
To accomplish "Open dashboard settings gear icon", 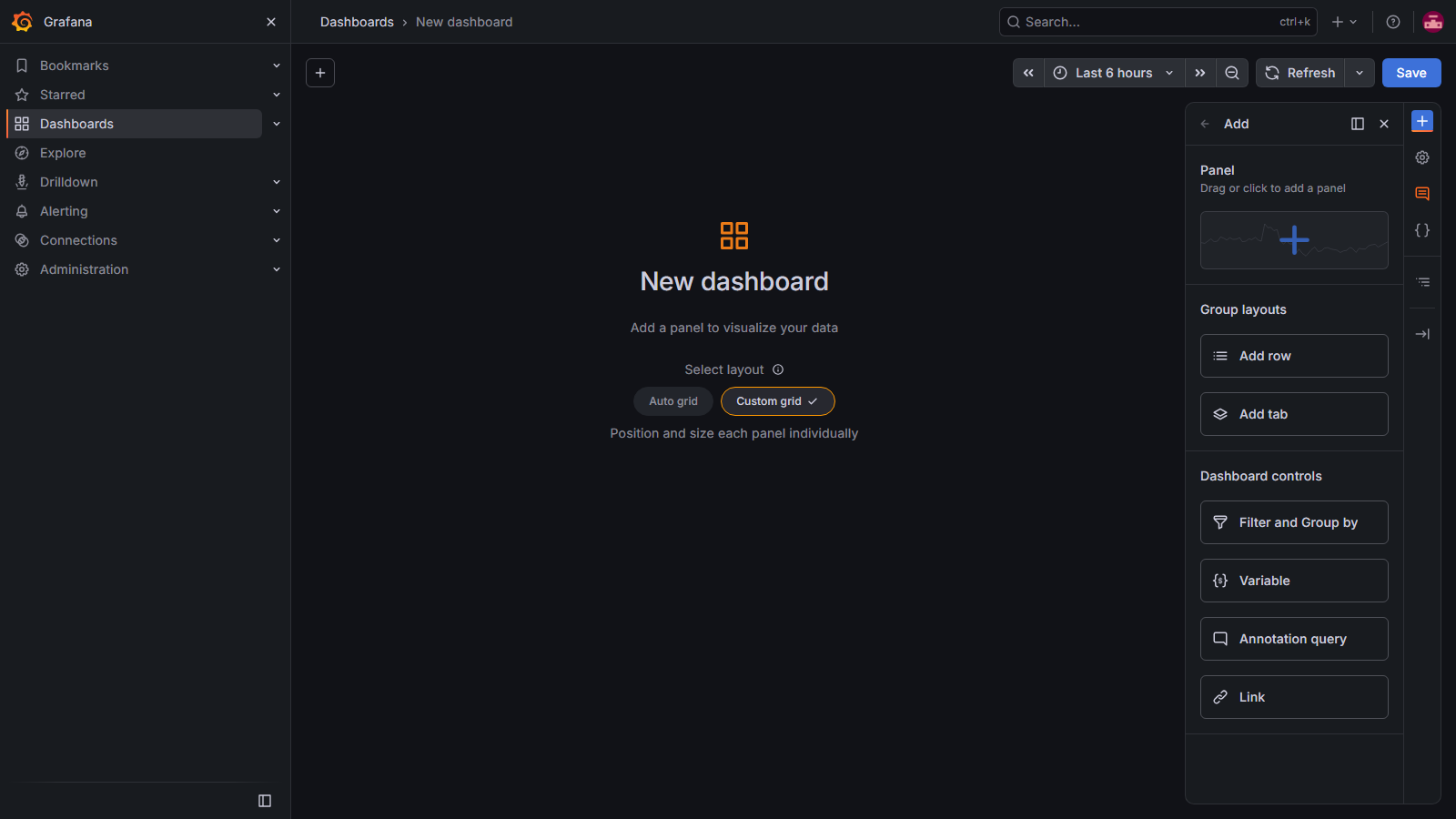I will [1422, 157].
